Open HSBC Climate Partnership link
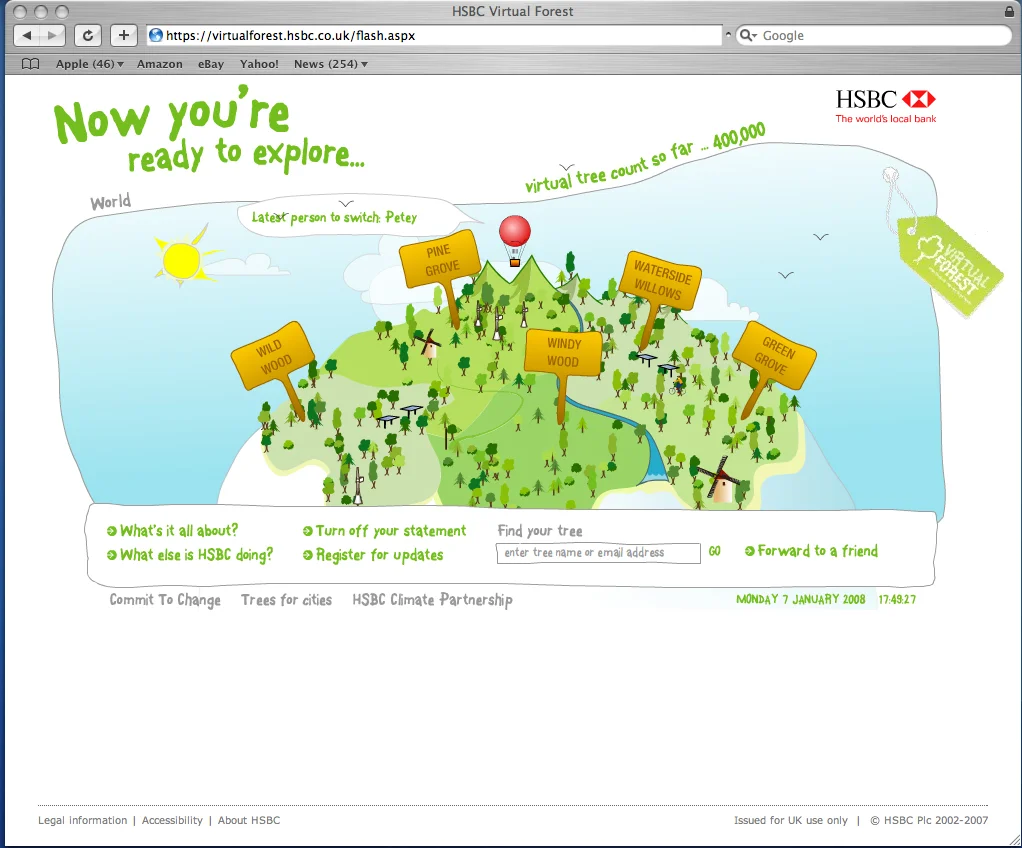Image resolution: width=1022 pixels, height=848 pixels. click(432, 600)
